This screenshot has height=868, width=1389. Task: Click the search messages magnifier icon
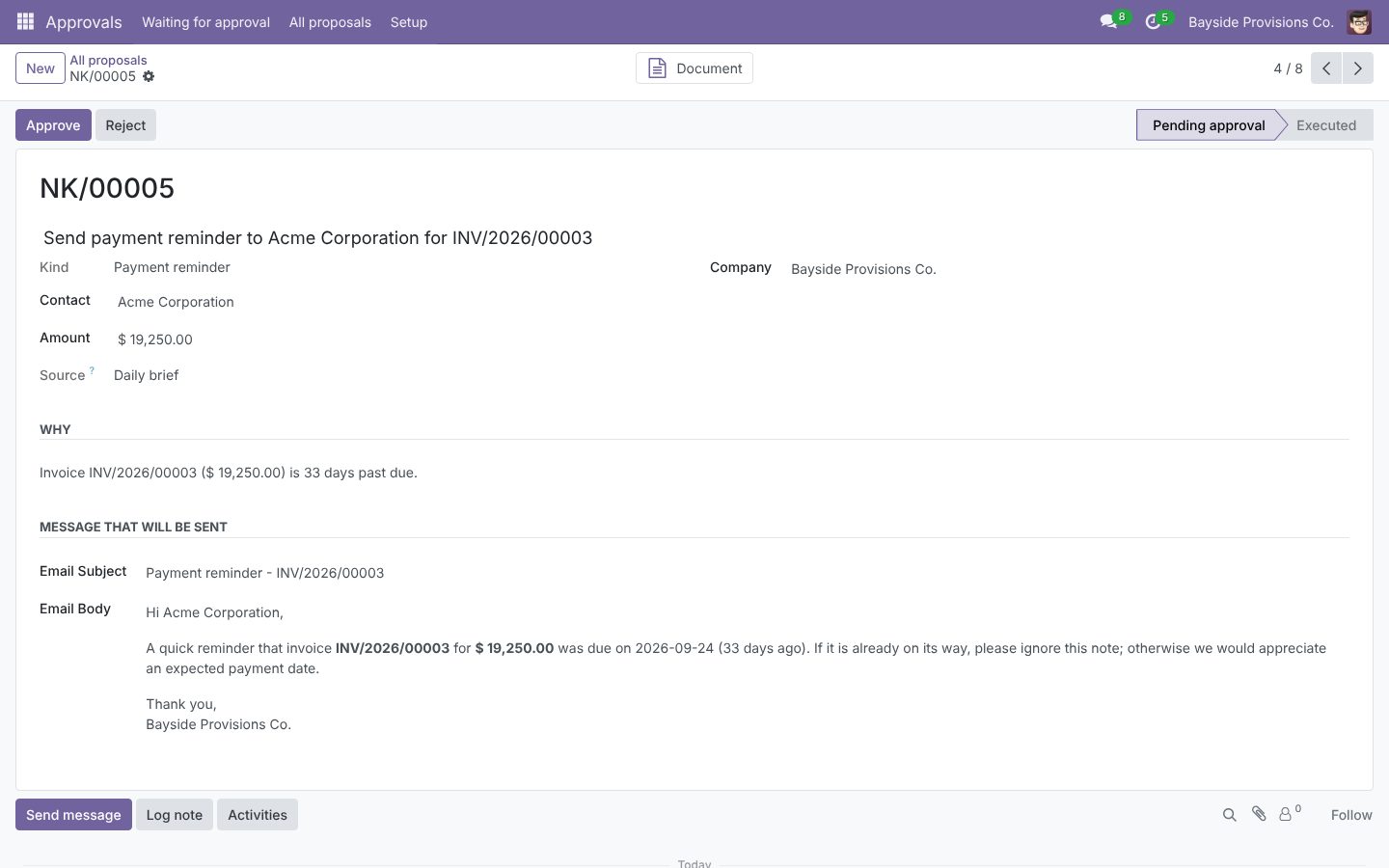tap(1229, 815)
